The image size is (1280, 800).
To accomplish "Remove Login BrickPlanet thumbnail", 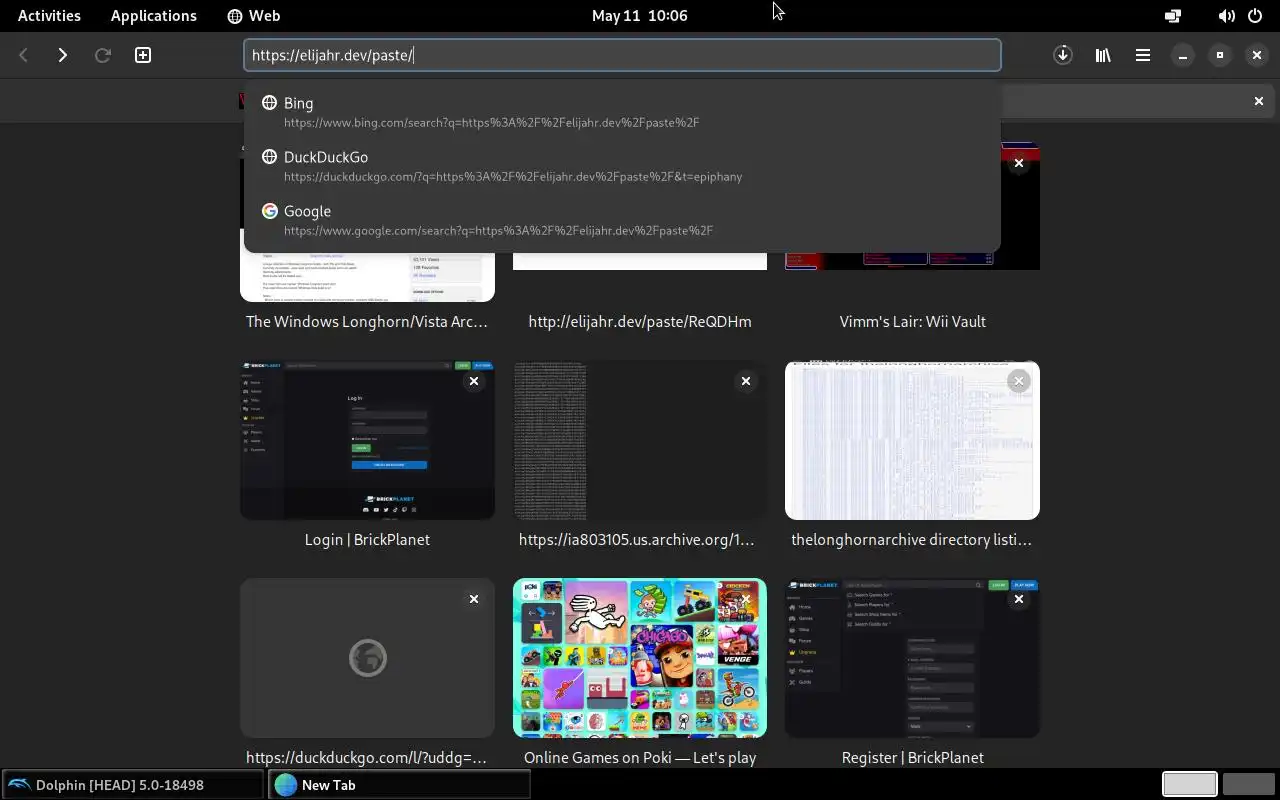I will tap(474, 381).
